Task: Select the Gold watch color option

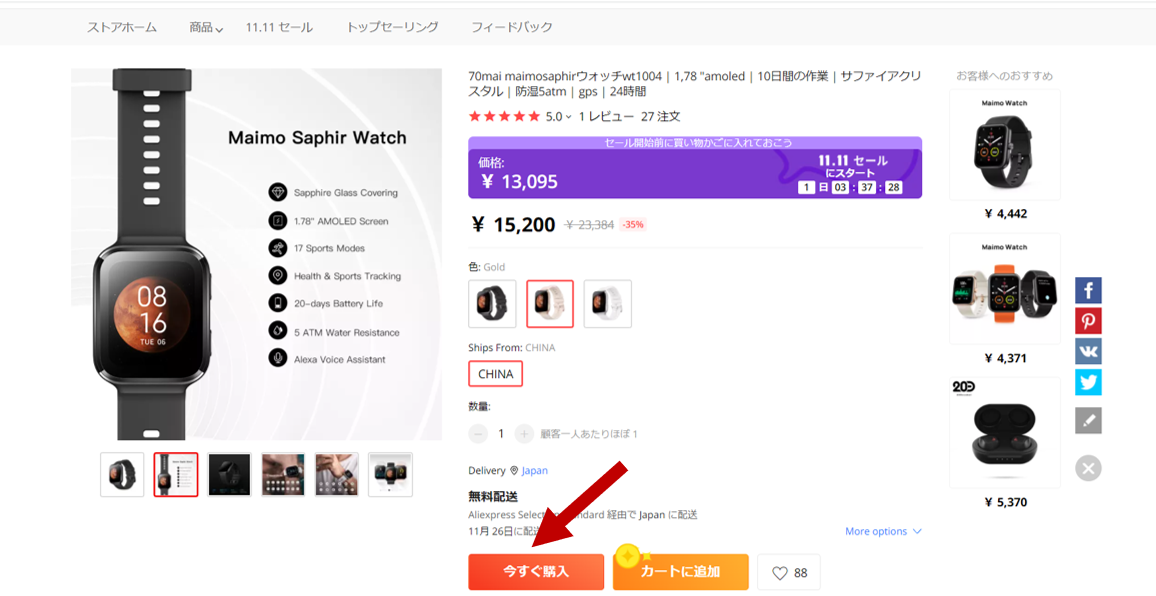Action: point(550,303)
